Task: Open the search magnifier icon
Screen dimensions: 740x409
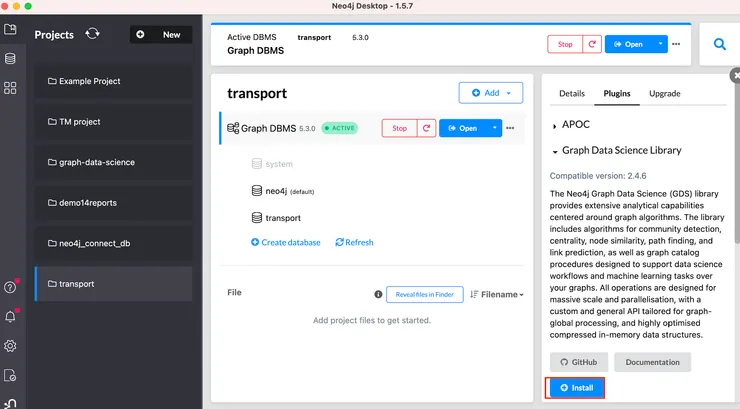Action: [719, 44]
